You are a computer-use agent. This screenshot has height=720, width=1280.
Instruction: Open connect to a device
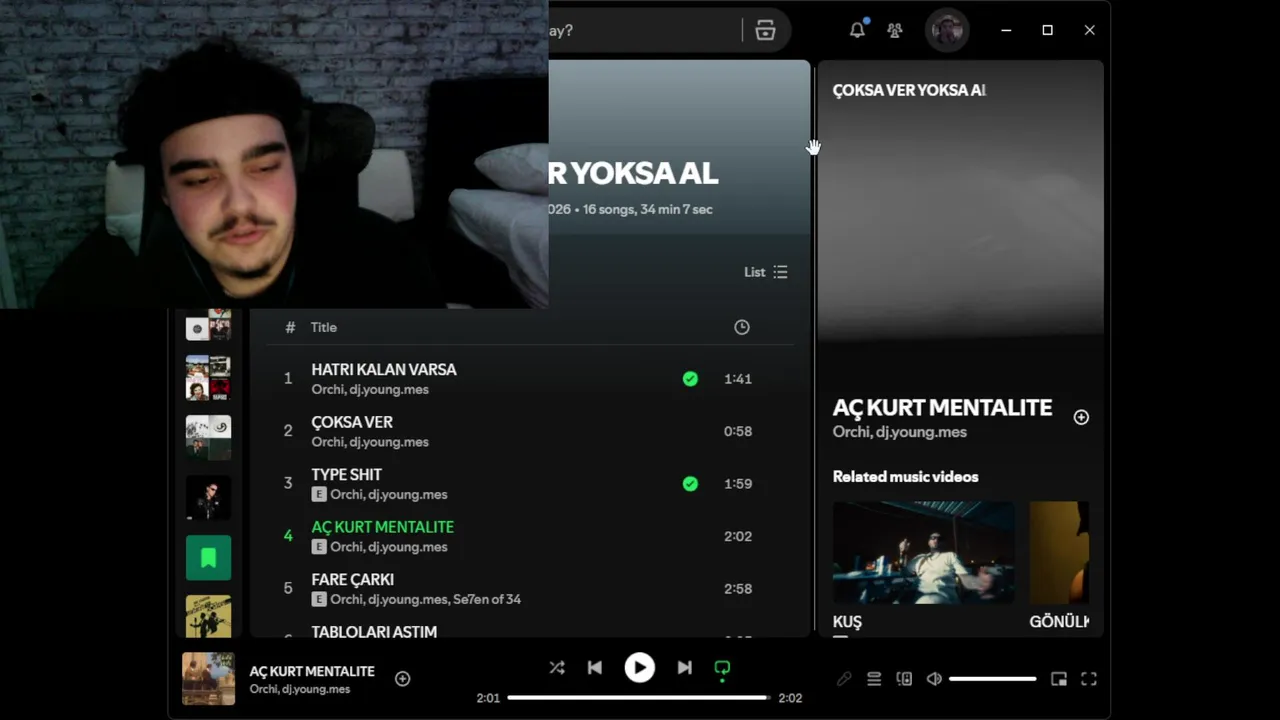point(904,679)
